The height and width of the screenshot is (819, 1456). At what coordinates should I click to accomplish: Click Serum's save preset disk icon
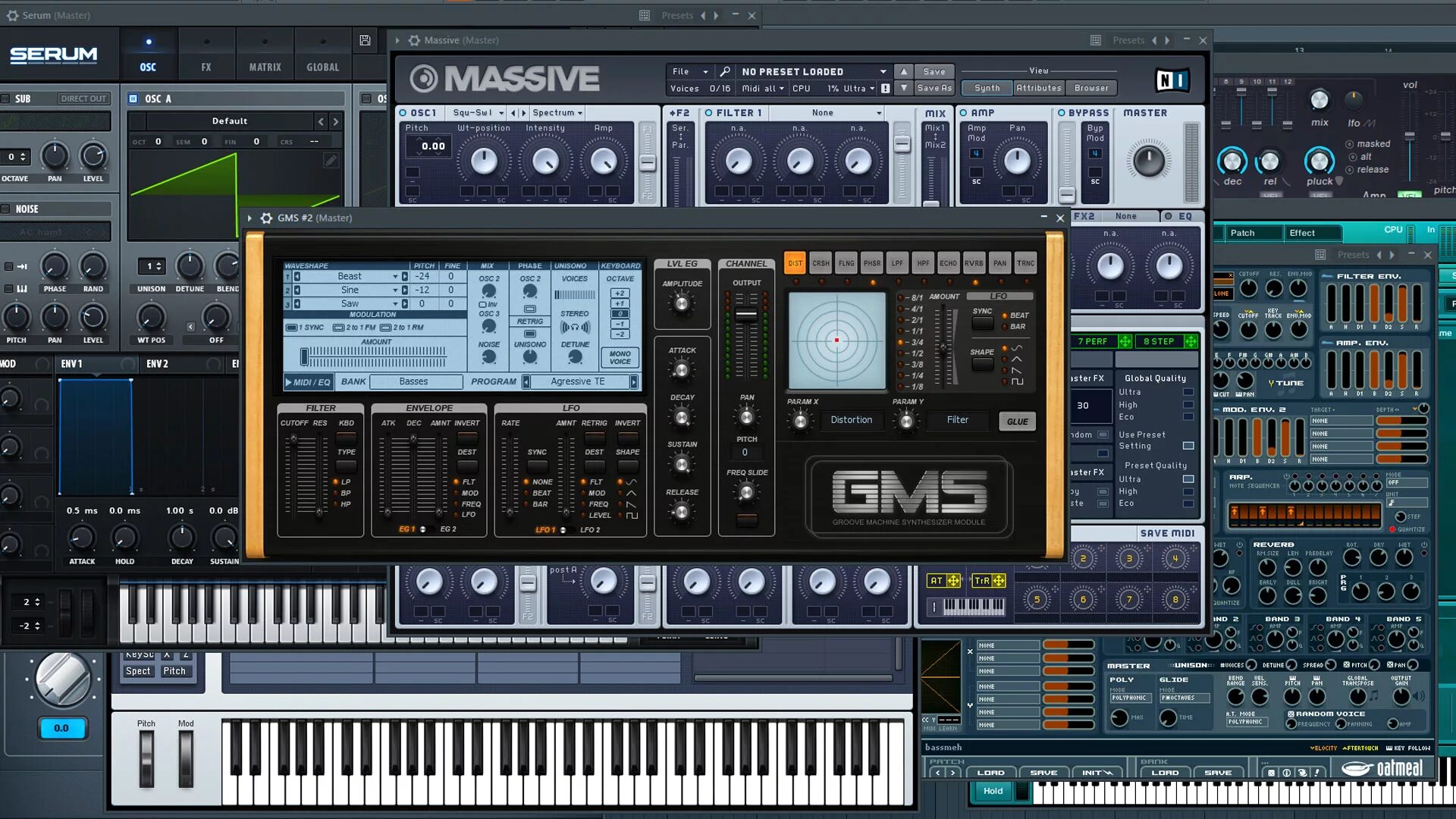pos(365,40)
